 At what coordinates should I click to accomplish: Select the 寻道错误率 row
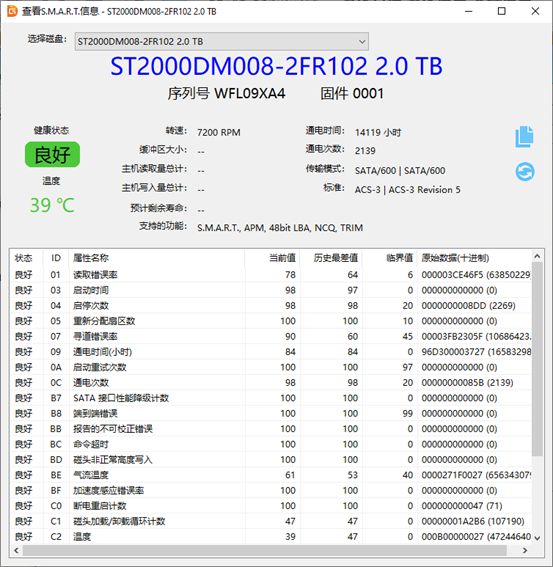tap(271, 336)
